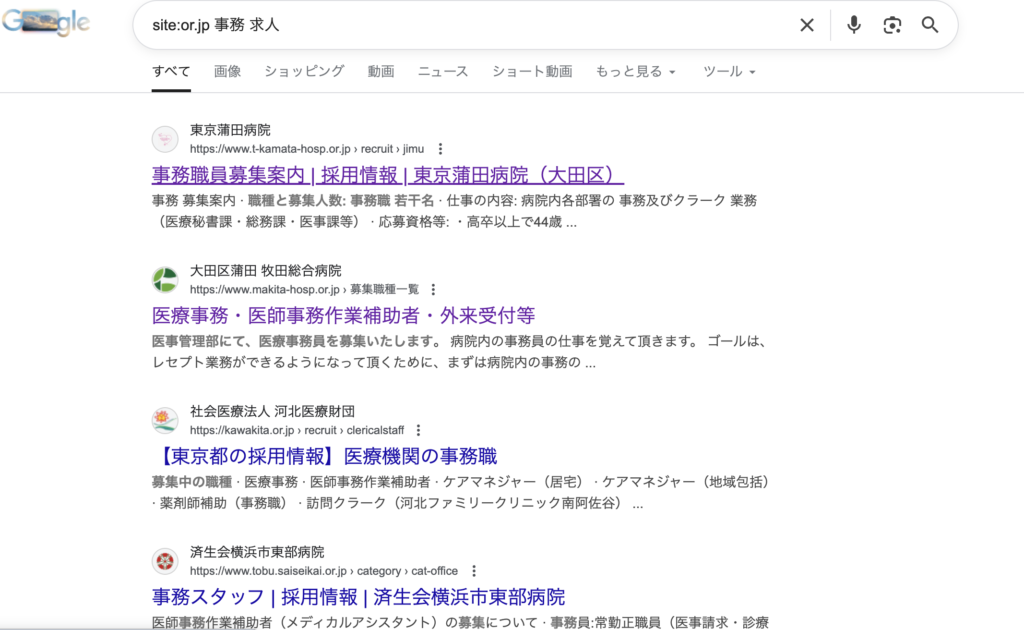
Task: Click the magnifying glass search button
Action: coord(930,25)
